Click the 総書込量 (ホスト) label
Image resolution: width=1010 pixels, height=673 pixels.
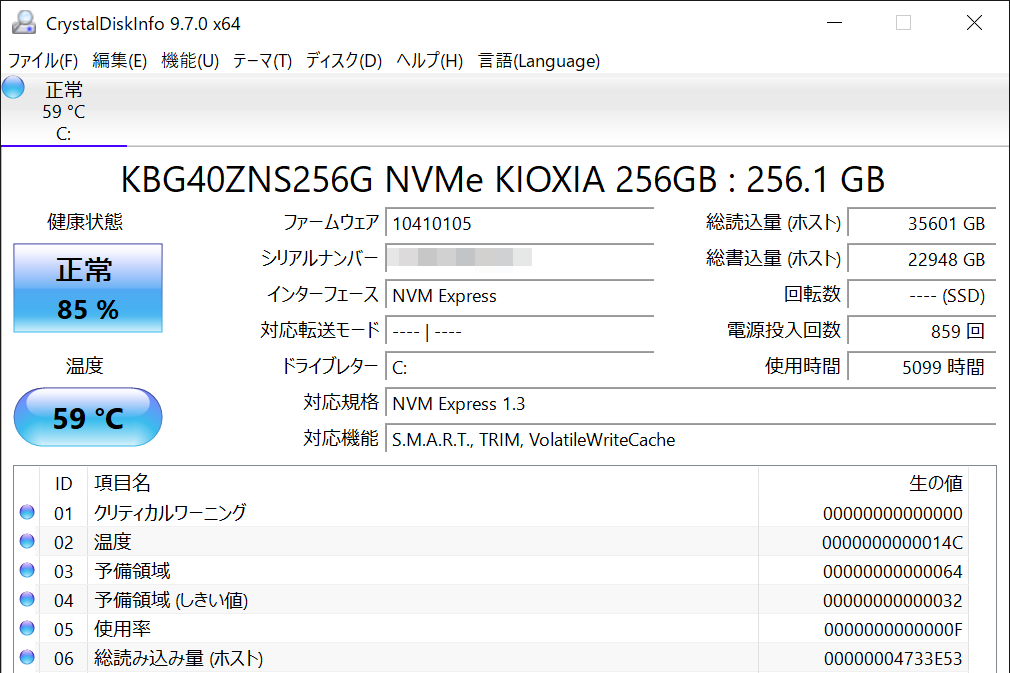[x=773, y=258]
